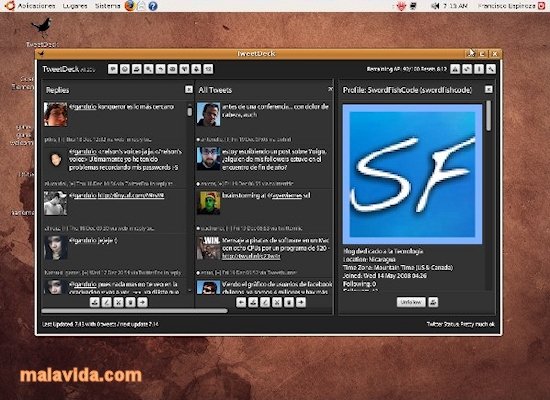Click the 'Location: Nicaragua' profile line
Image resolution: width=550 pixels, height=400 pixels.
click(369, 259)
